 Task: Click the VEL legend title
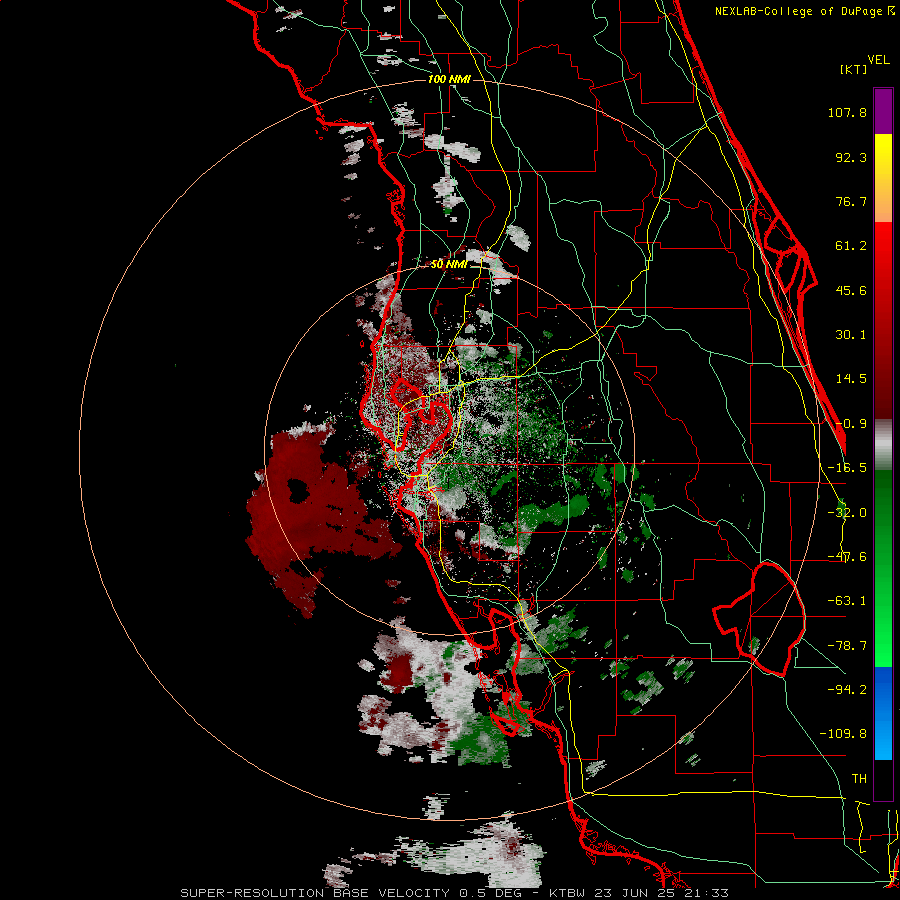878,60
